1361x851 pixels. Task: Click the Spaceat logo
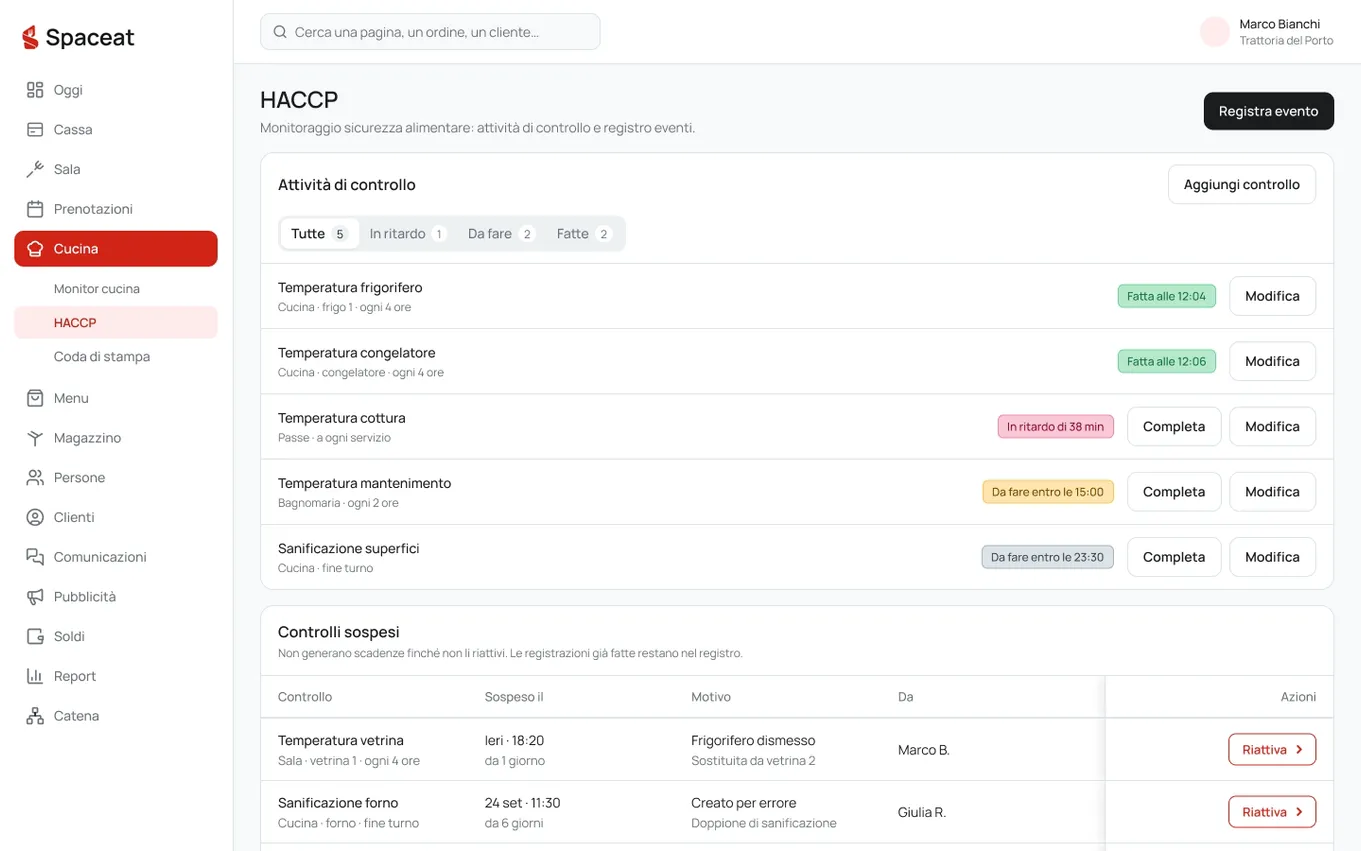(78, 38)
